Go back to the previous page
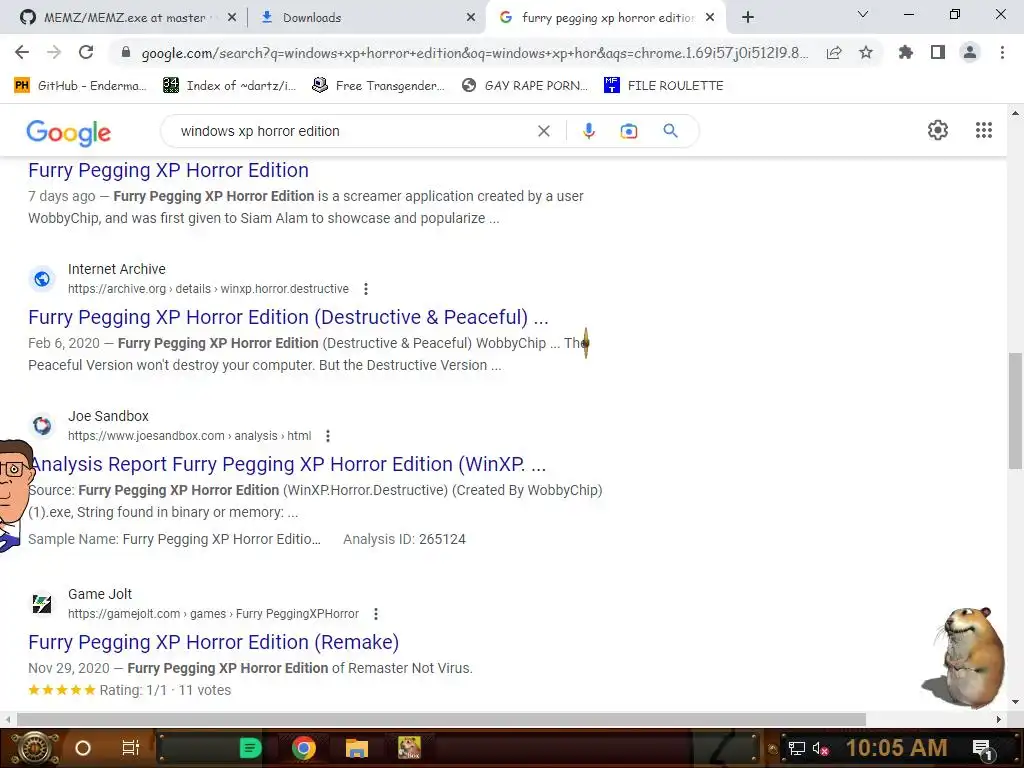 [22, 52]
